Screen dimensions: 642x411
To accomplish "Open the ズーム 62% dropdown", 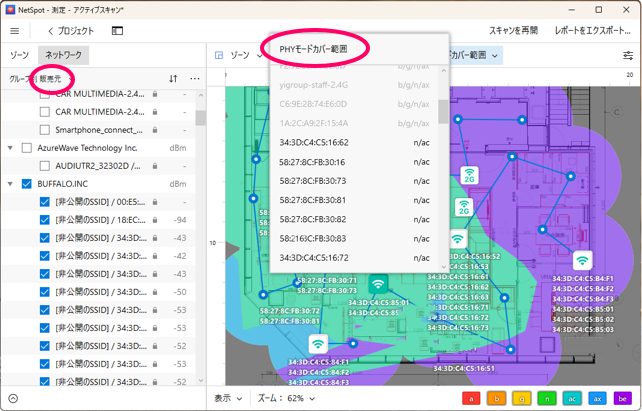I will (x=287, y=398).
